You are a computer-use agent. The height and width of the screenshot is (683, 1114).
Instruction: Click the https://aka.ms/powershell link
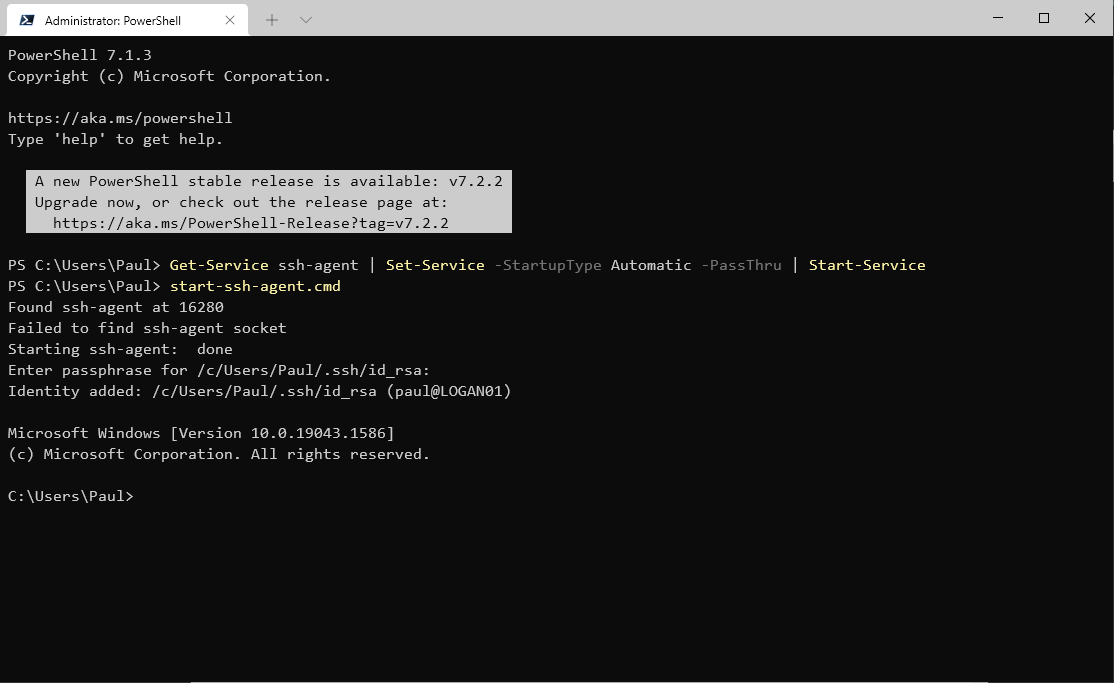(x=119, y=117)
